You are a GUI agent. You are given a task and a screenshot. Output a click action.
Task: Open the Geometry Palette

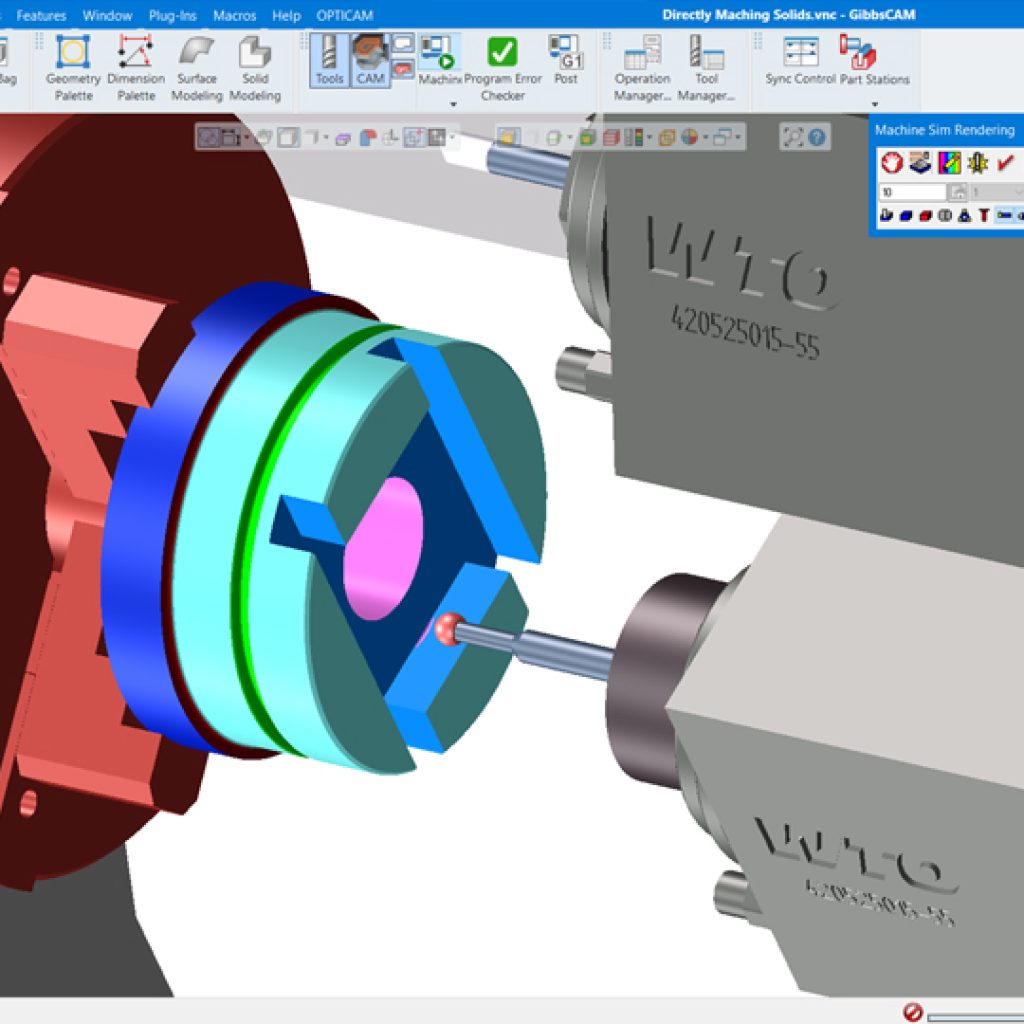point(73,66)
